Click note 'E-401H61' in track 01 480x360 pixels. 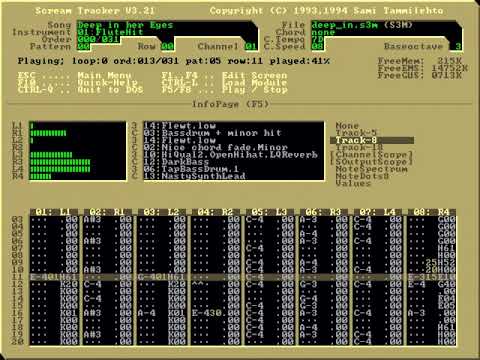point(54,277)
